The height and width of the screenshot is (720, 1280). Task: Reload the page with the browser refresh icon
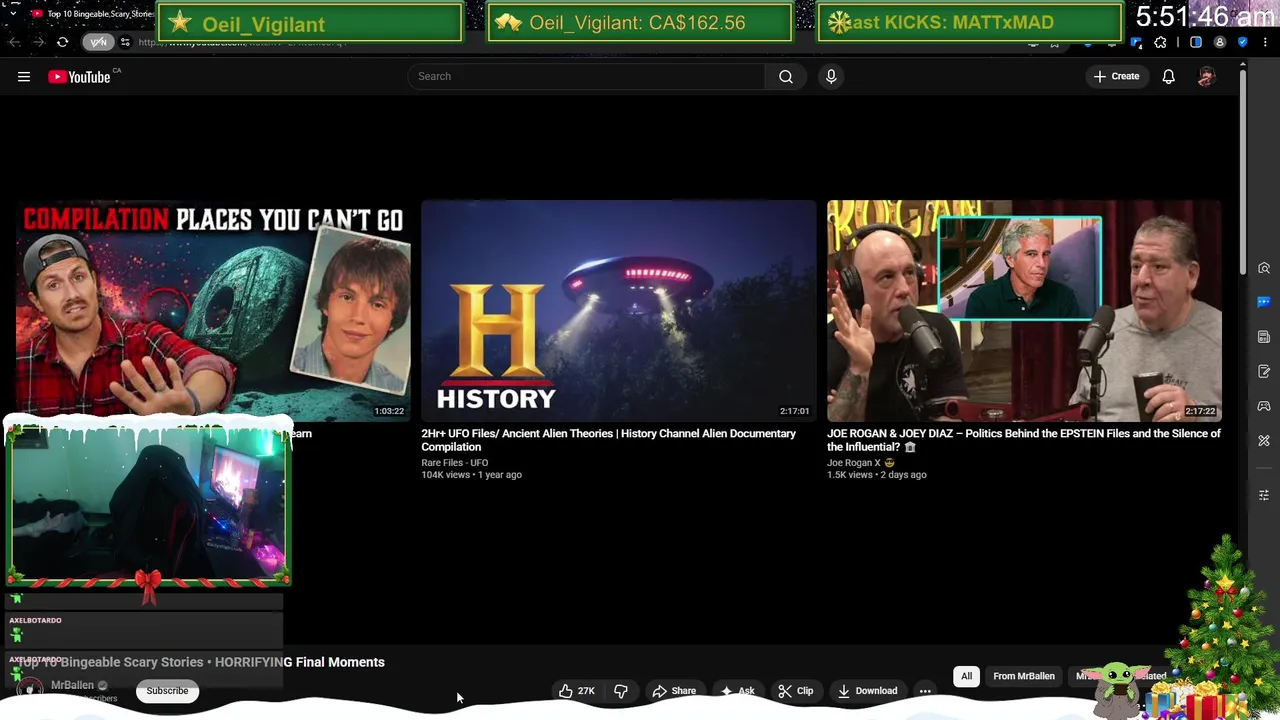pyautogui.click(x=62, y=42)
